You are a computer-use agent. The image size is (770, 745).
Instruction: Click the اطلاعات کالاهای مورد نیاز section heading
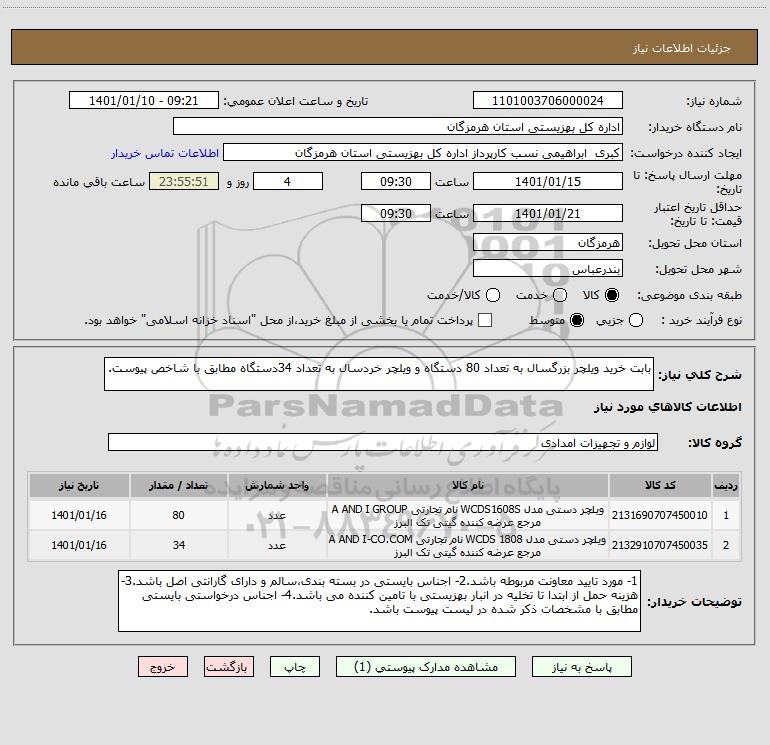[x=668, y=407]
